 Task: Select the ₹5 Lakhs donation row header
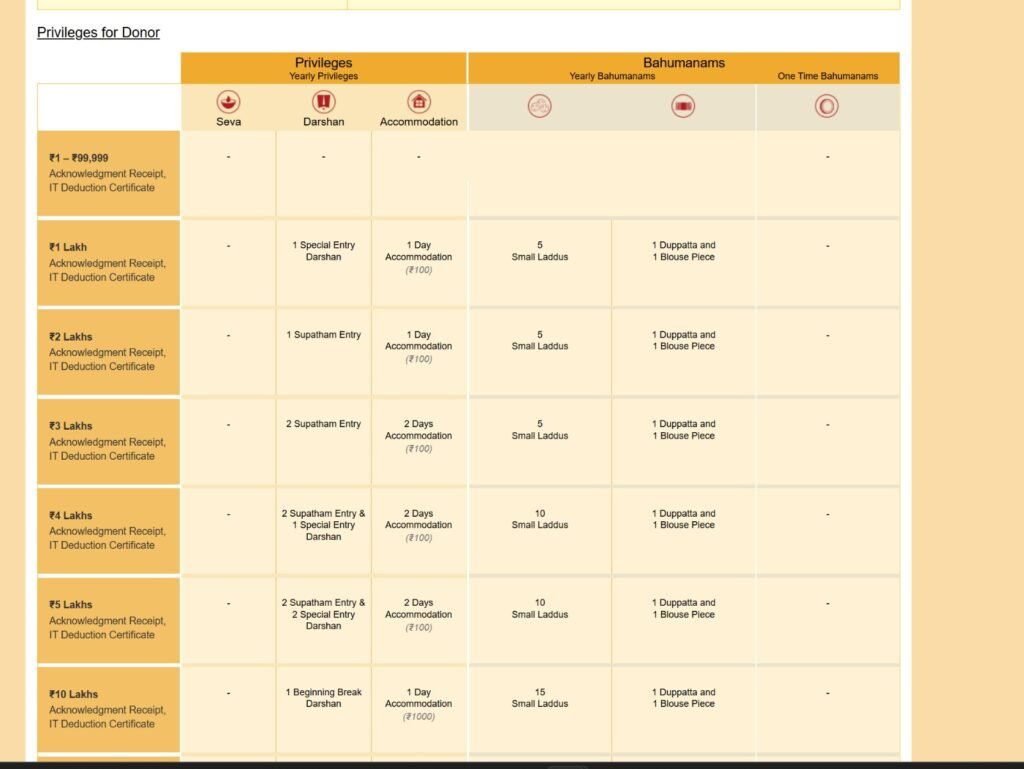(x=108, y=620)
